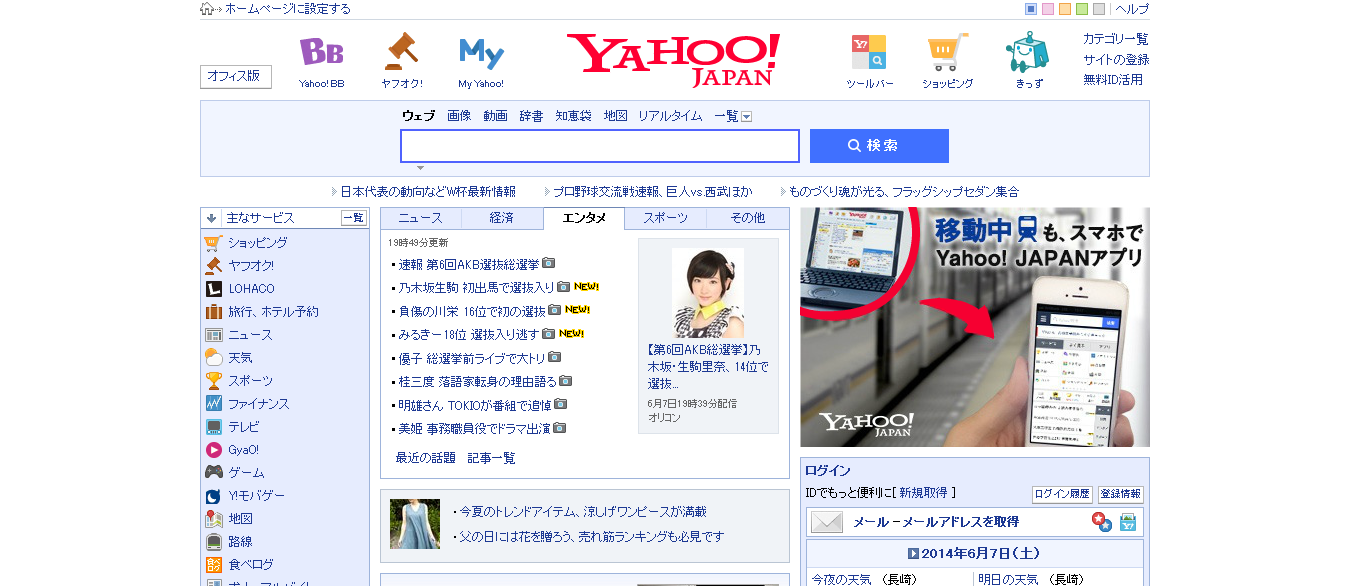Screen dimensions: 1349x586
Task: Open 地図 in the services sidebar
Action: click(240, 519)
